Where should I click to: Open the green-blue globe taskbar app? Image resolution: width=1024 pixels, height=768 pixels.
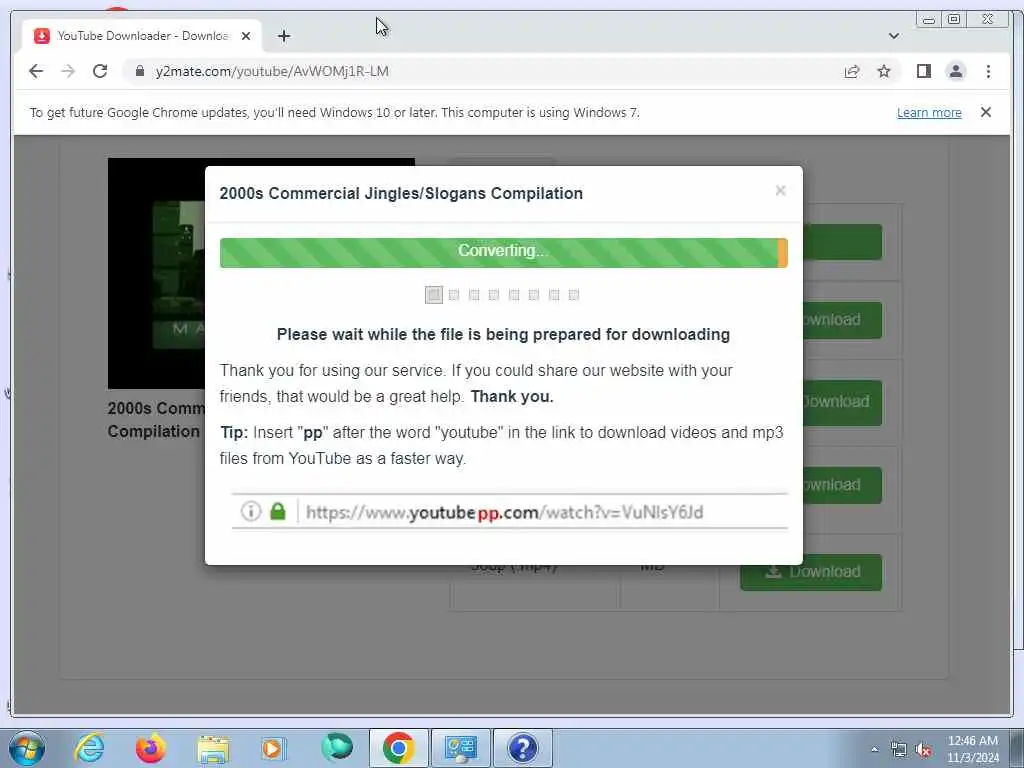tap(336, 748)
